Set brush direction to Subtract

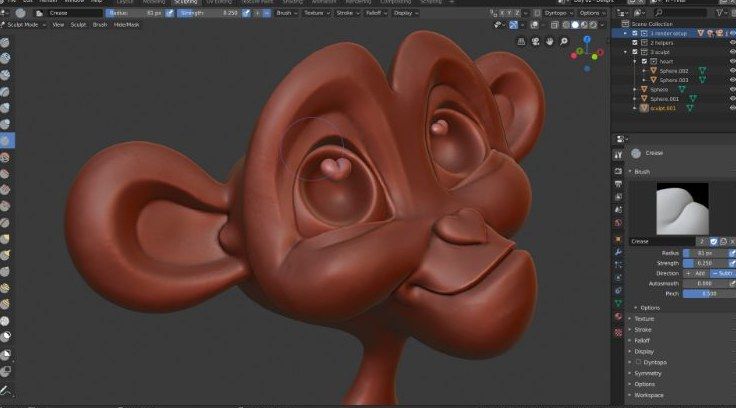click(x=723, y=273)
